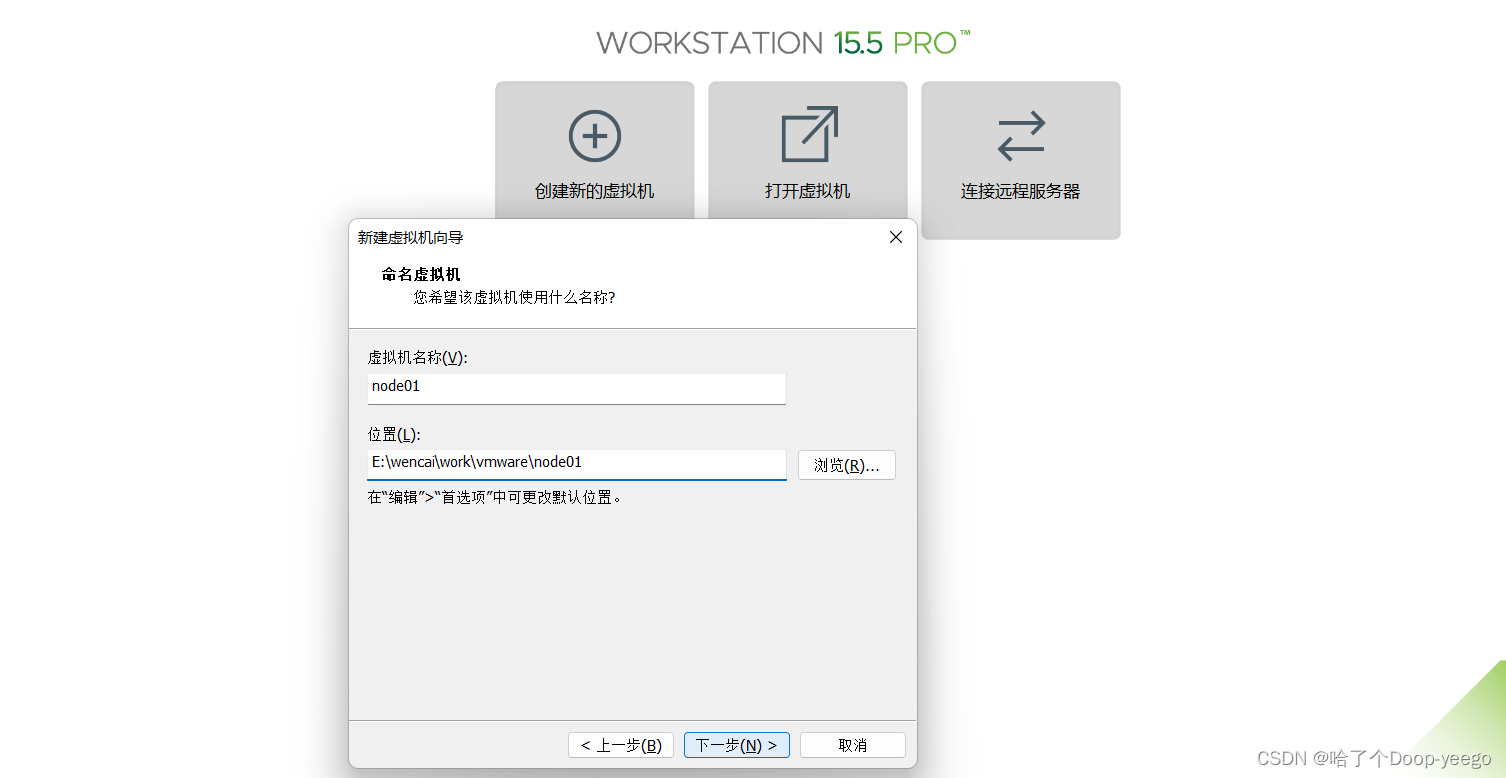Close the 新建虚拟机向导 dialog
1506x778 pixels.
tap(896, 237)
